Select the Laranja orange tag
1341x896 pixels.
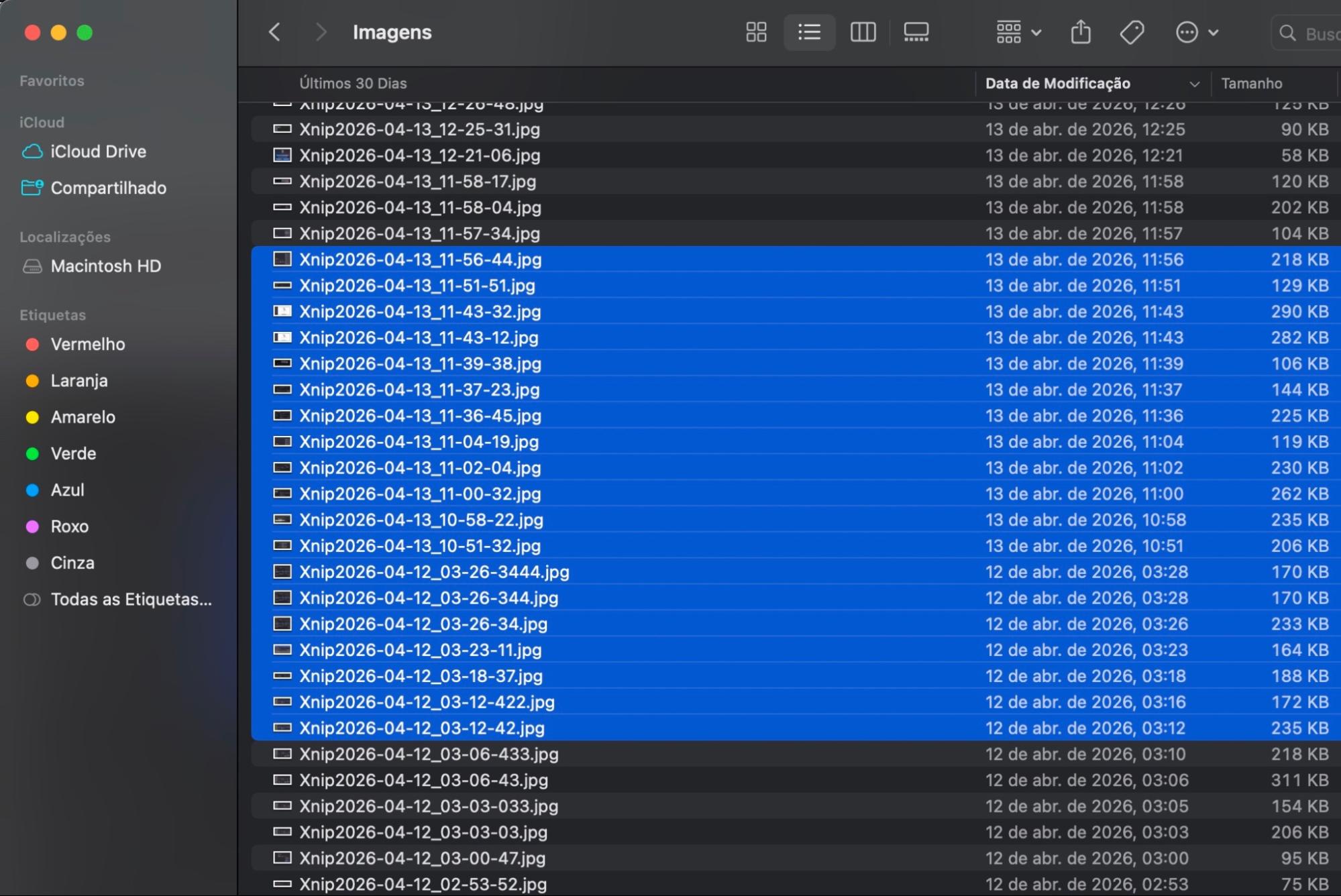click(66, 380)
